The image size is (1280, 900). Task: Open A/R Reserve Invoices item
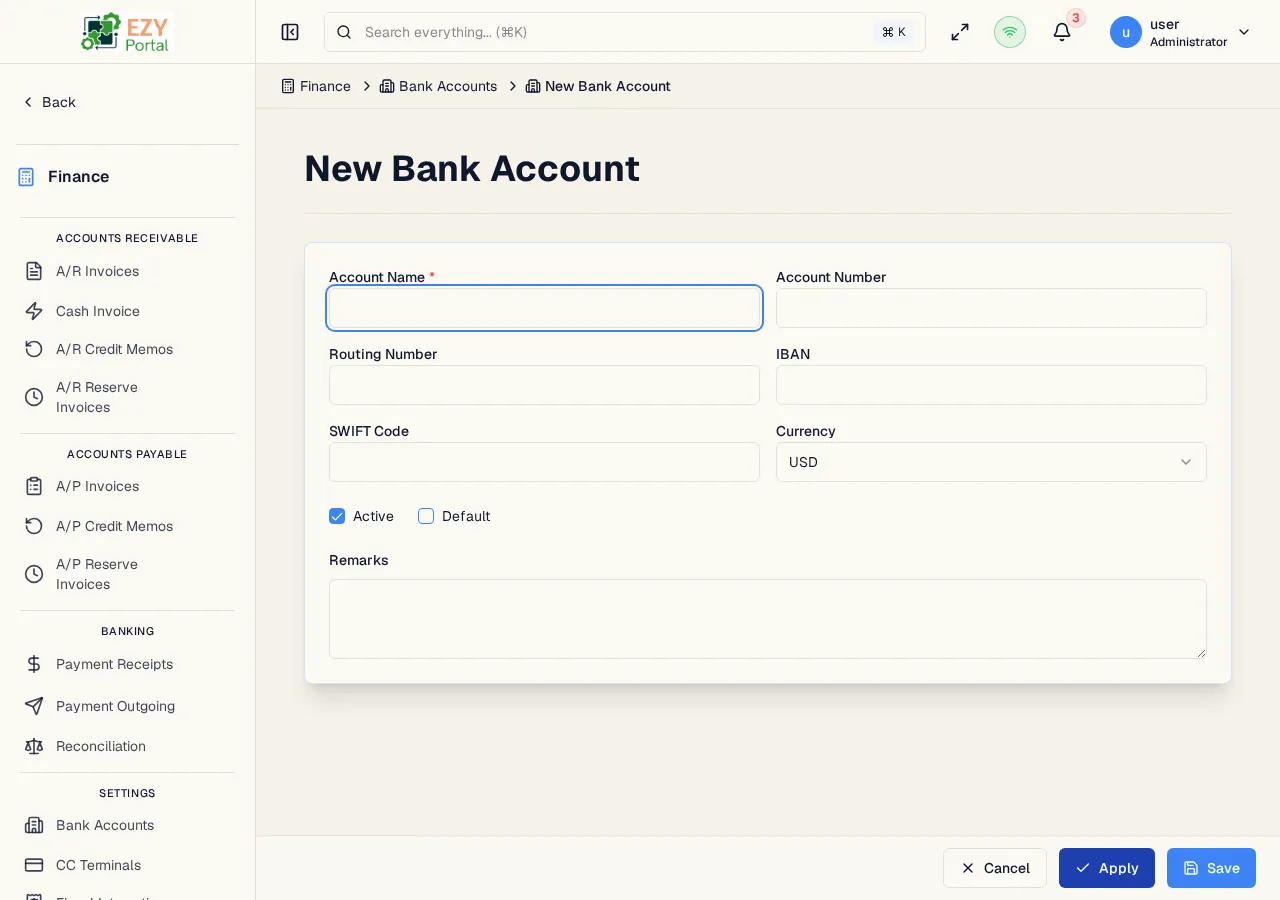pyautogui.click(x=97, y=397)
